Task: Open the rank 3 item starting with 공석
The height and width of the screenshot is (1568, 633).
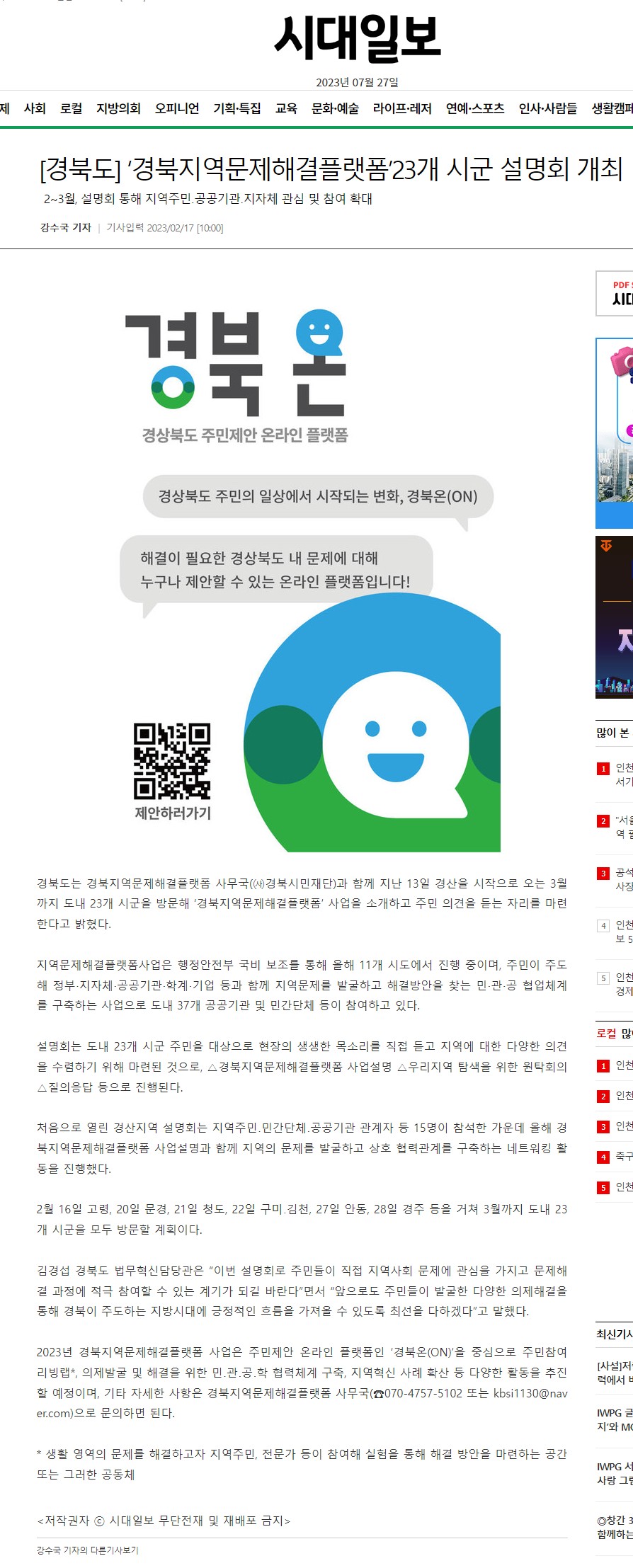Action: [x=615, y=879]
